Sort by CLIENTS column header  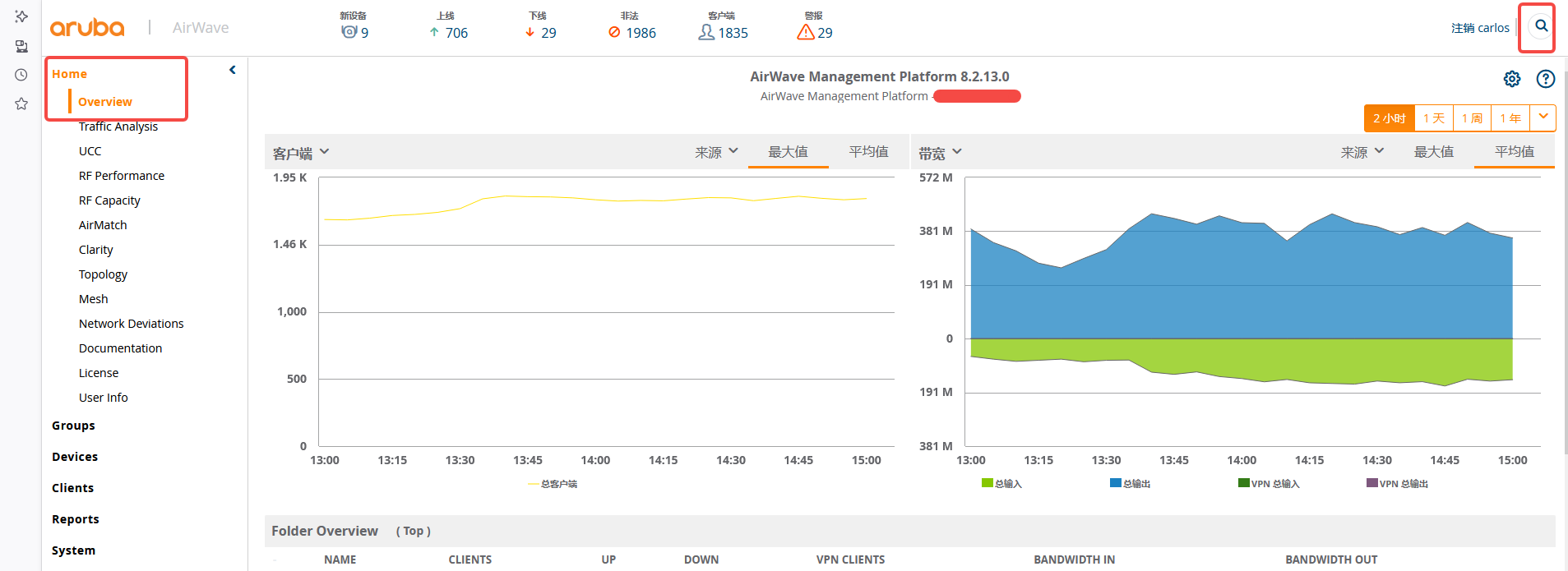coord(470,559)
